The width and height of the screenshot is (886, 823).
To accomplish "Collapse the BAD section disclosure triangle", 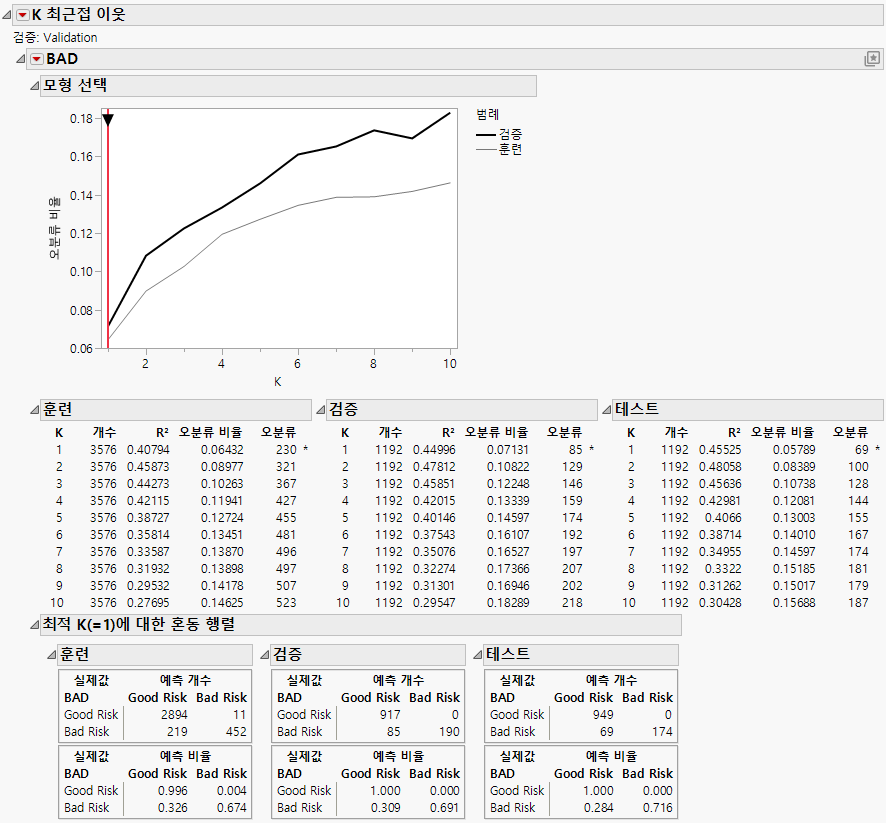I will click(21, 60).
